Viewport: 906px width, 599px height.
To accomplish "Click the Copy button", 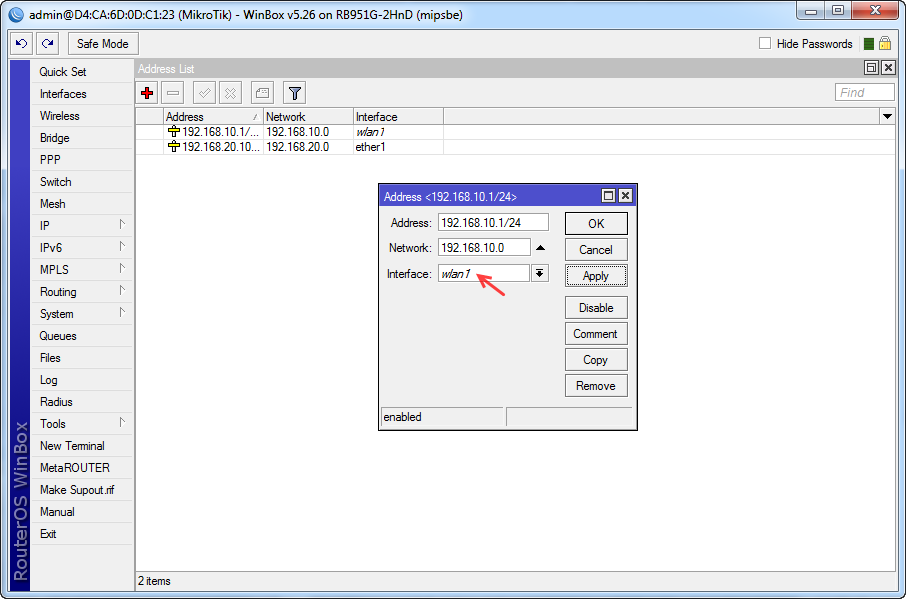I will (x=596, y=359).
